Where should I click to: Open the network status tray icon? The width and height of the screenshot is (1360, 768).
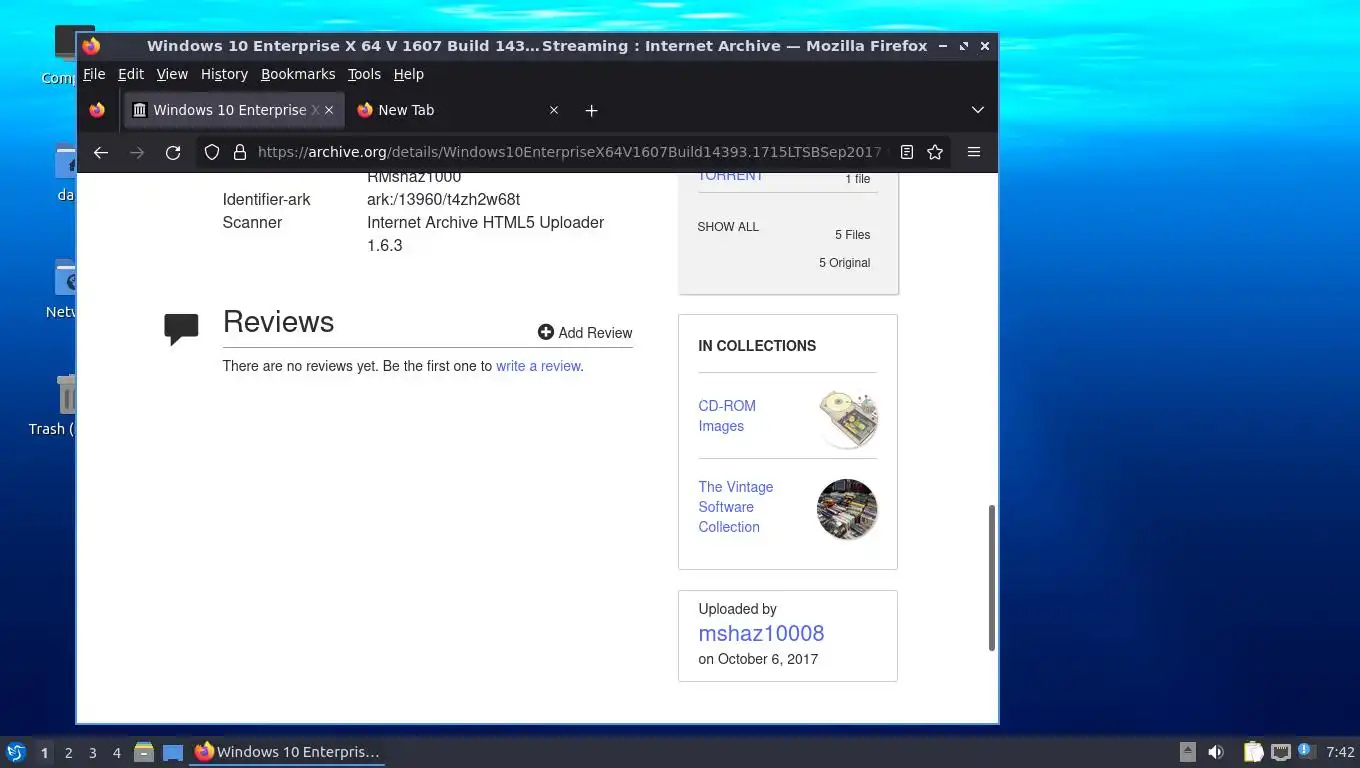pos(1281,752)
